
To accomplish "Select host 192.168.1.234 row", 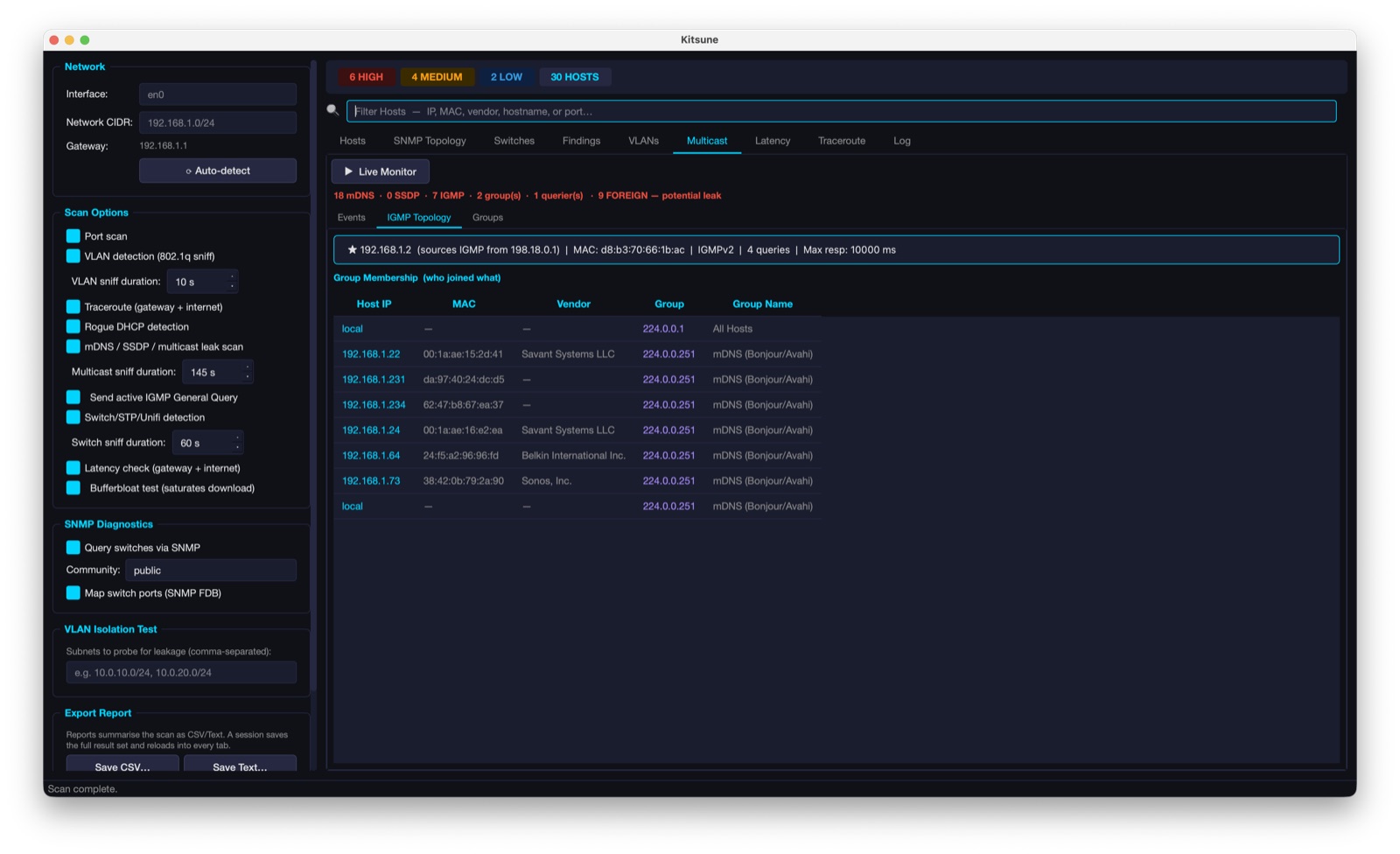I will [577, 405].
